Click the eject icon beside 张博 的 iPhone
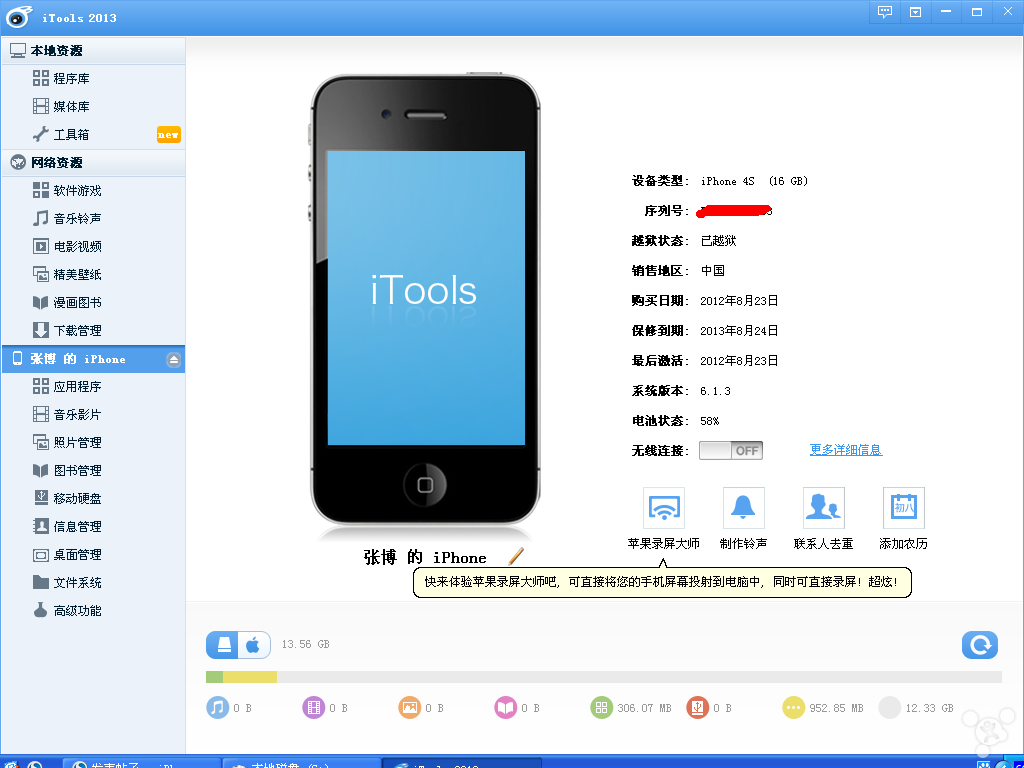The width and height of the screenshot is (1024, 768). coord(173,360)
